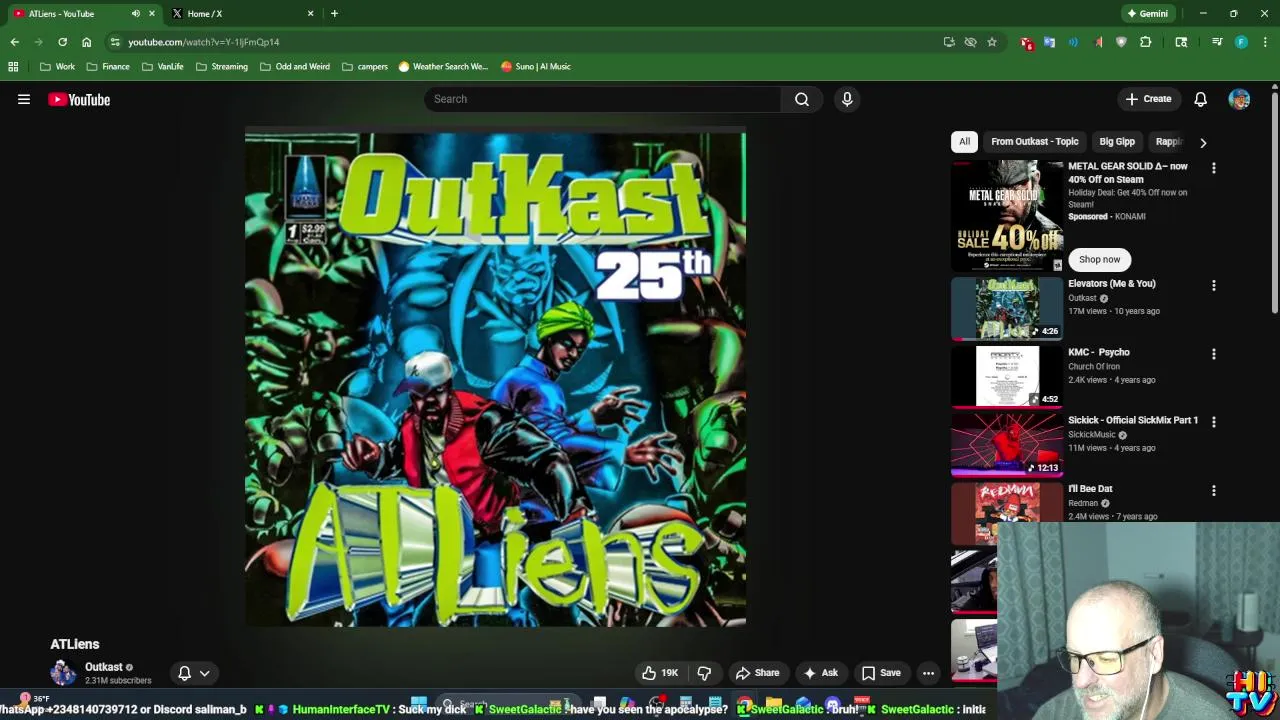Open the media controls icon in toolbar
This screenshot has width=1280, height=720.
tap(1217, 42)
